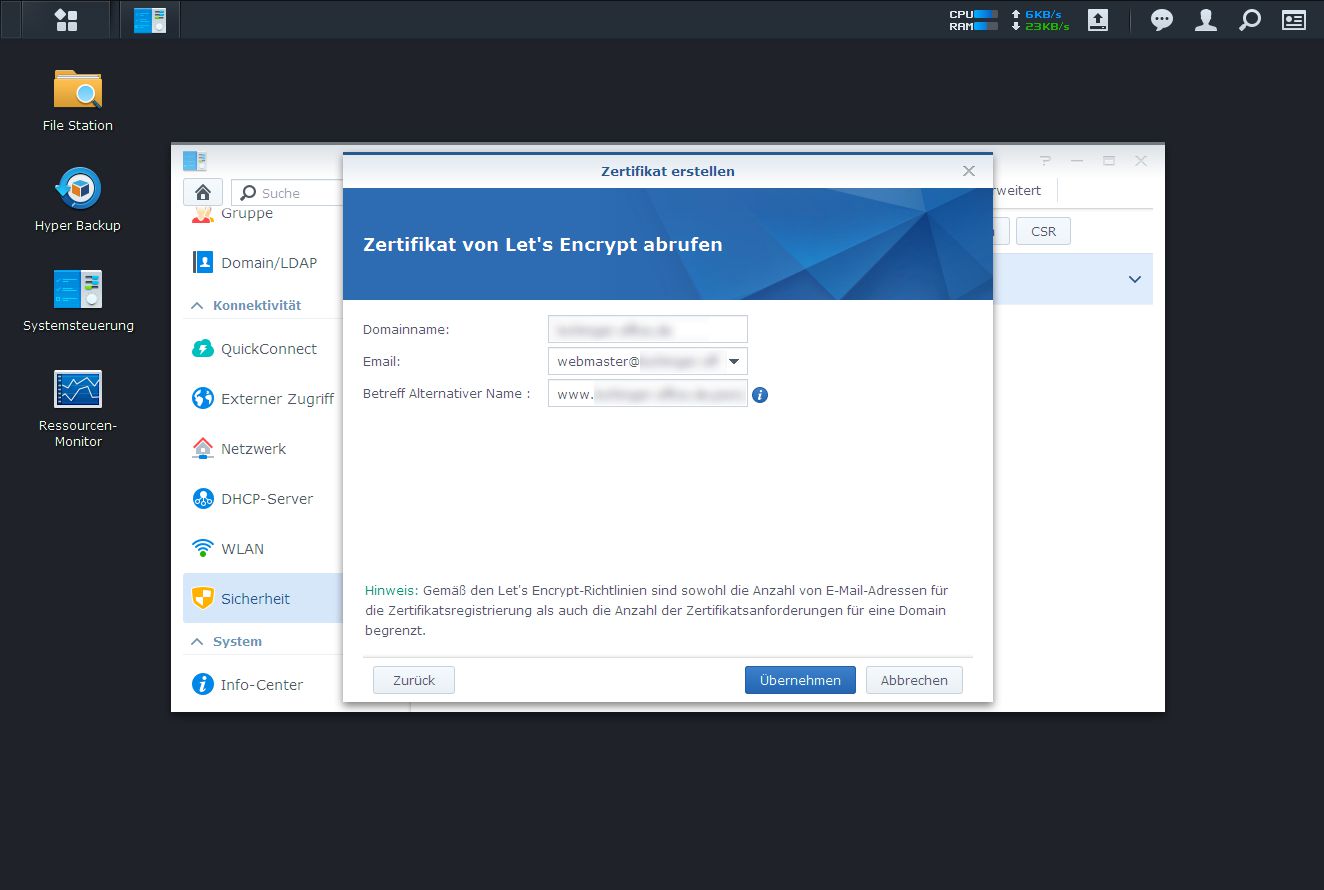The width and height of the screenshot is (1324, 890).
Task: Close the Zertifikat erstellen dialog
Action: pyautogui.click(x=969, y=171)
